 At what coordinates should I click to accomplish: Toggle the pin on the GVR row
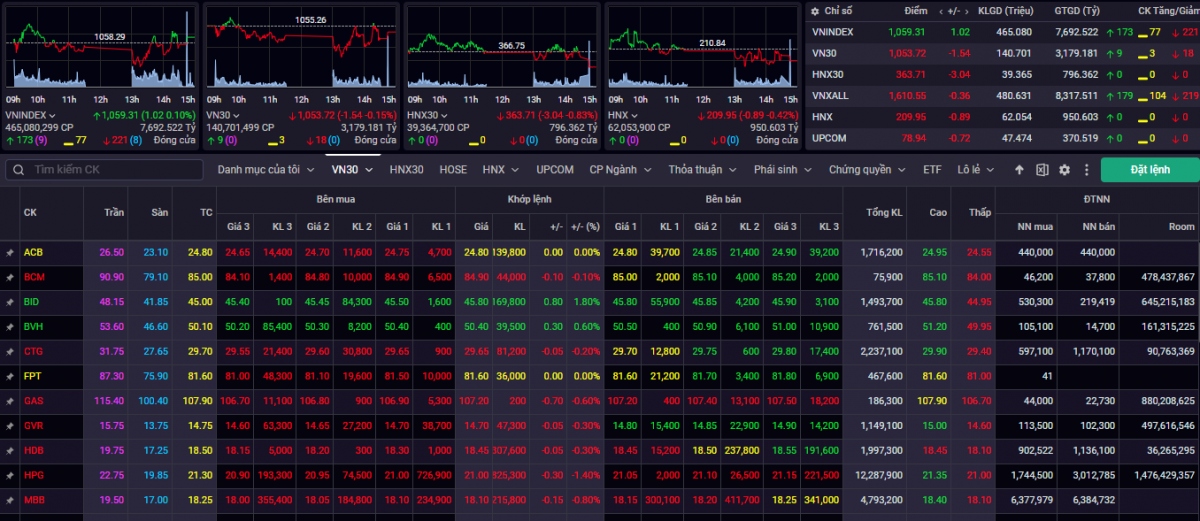(10, 426)
